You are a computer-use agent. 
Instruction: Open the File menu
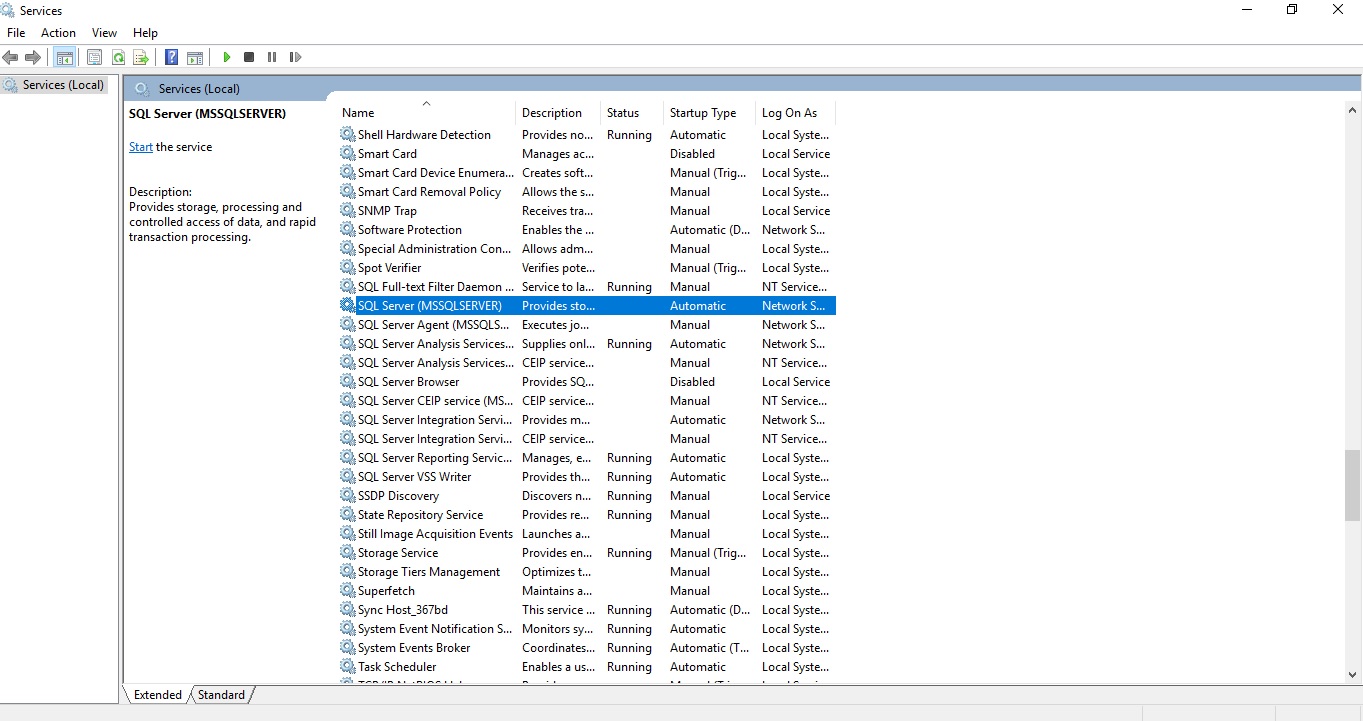coord(16,33)
